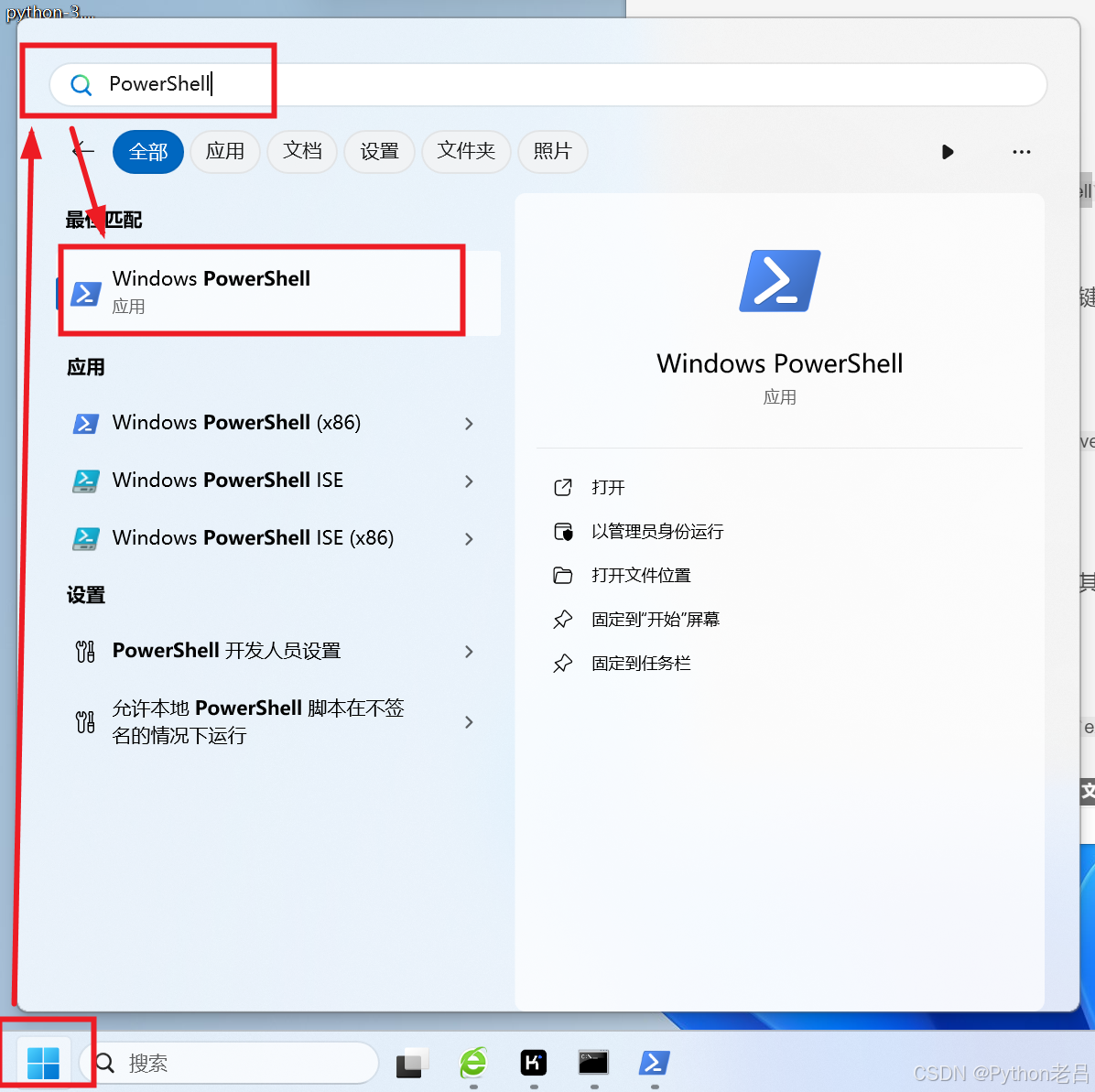Click the folder icon beside 打开文件位置
This screenshot has height=1092, width=1095.
pyautogui.click(x=563, y=576)
